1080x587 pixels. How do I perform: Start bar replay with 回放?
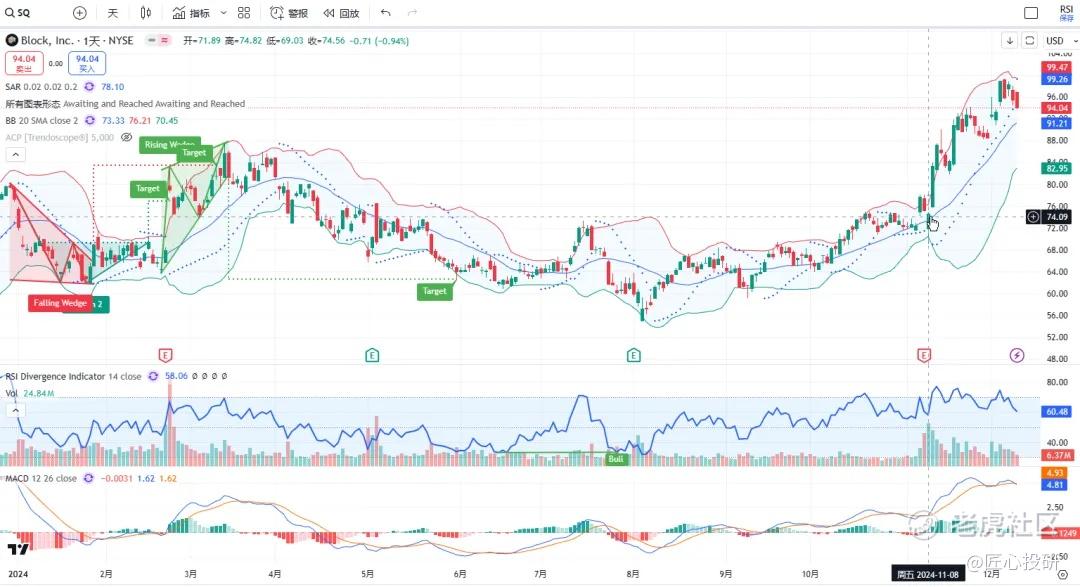click(342, 13)
